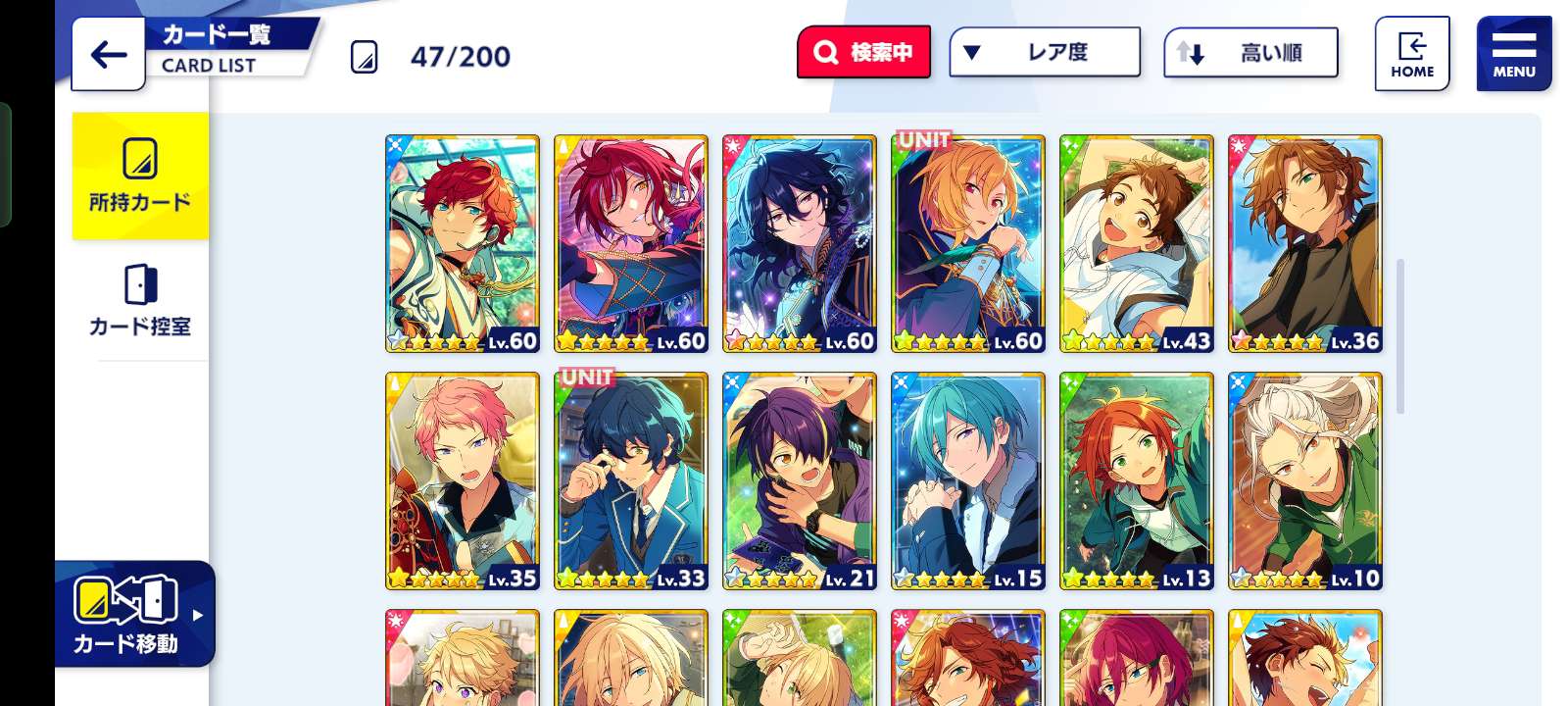The image size is (1568, 706).
Task: Click the red 検索中 search button
Action: (863, 52)
